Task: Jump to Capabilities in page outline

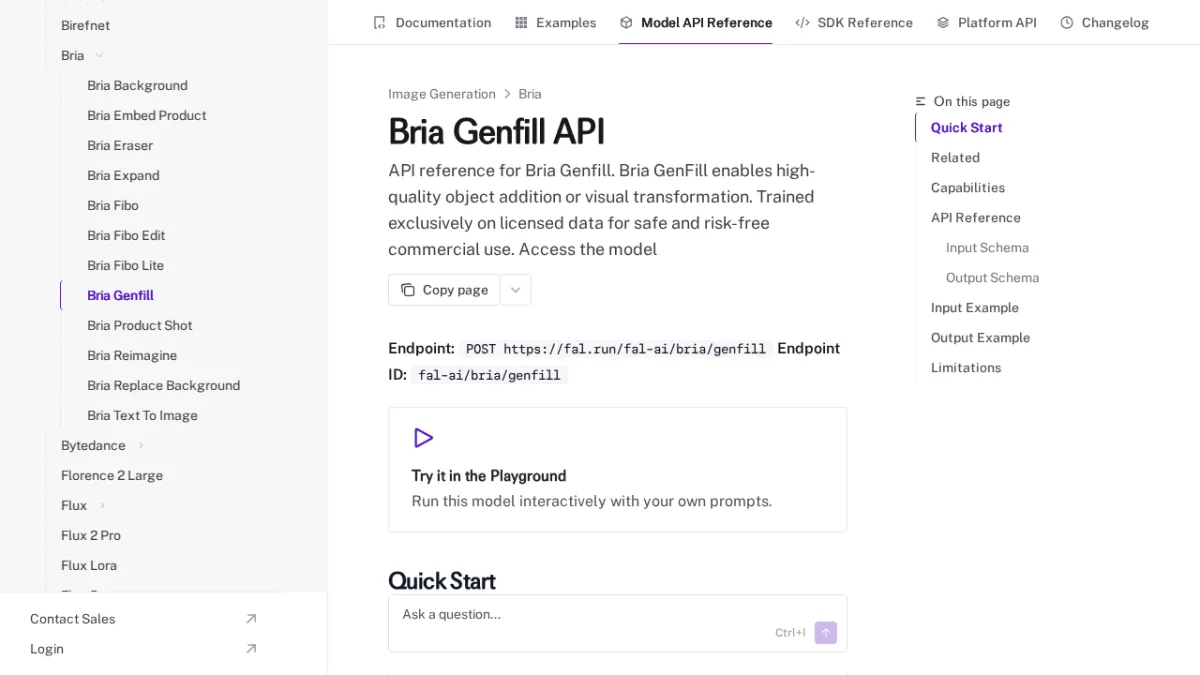Action: [x=968, y=187]
